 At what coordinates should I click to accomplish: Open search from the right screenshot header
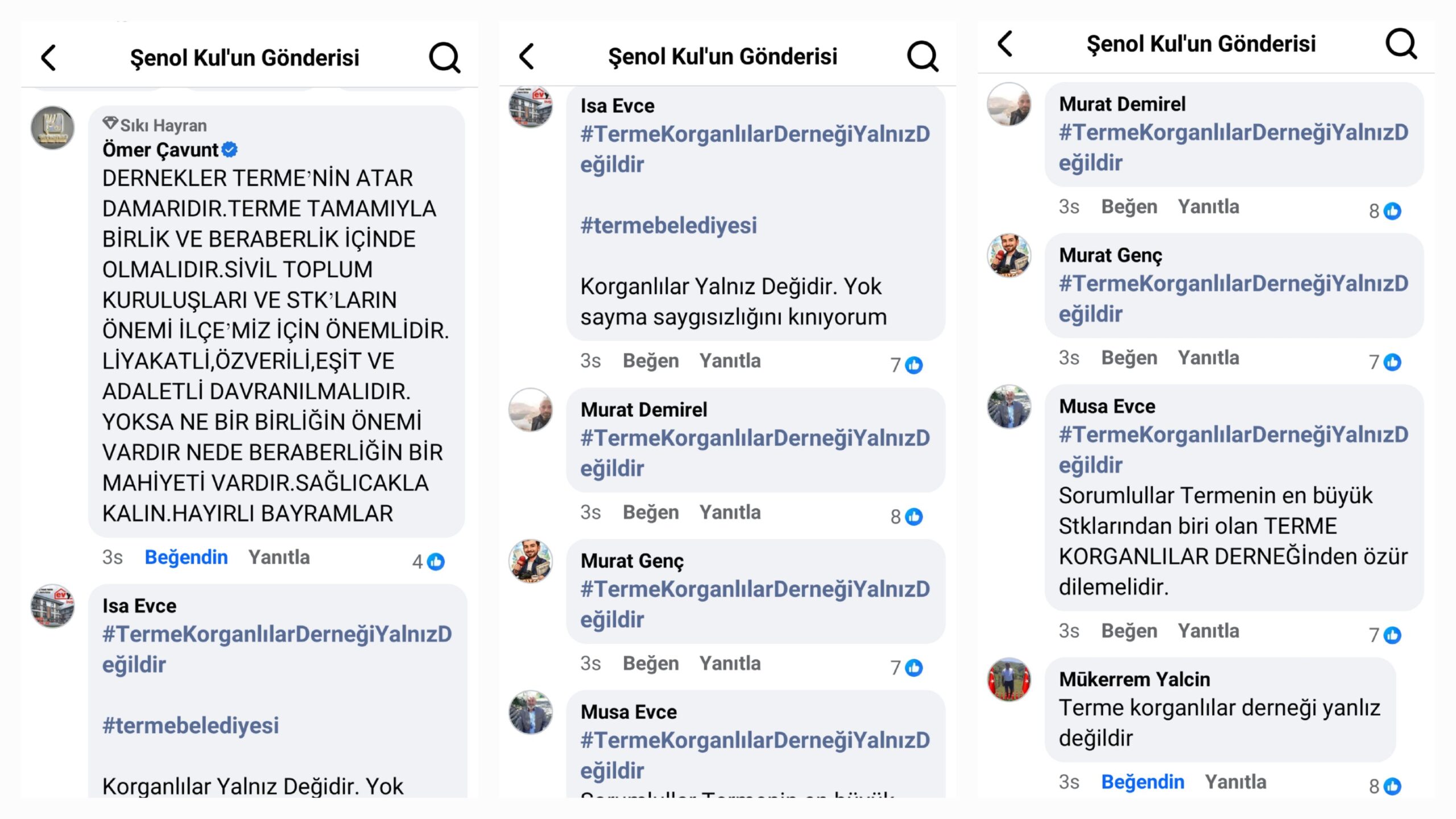tap(1400, 44)
